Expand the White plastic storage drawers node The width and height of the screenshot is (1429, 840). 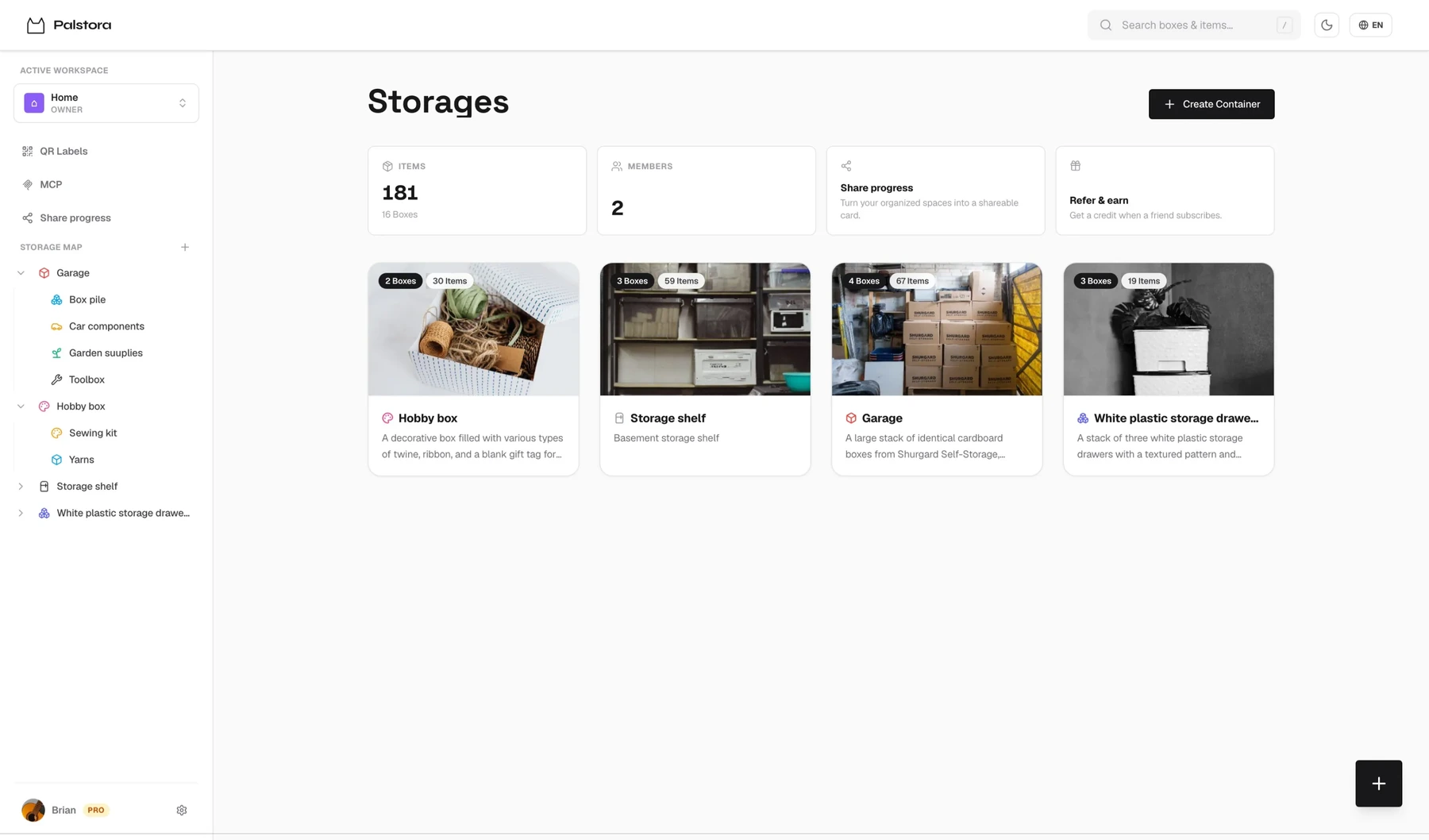point(21,513)
